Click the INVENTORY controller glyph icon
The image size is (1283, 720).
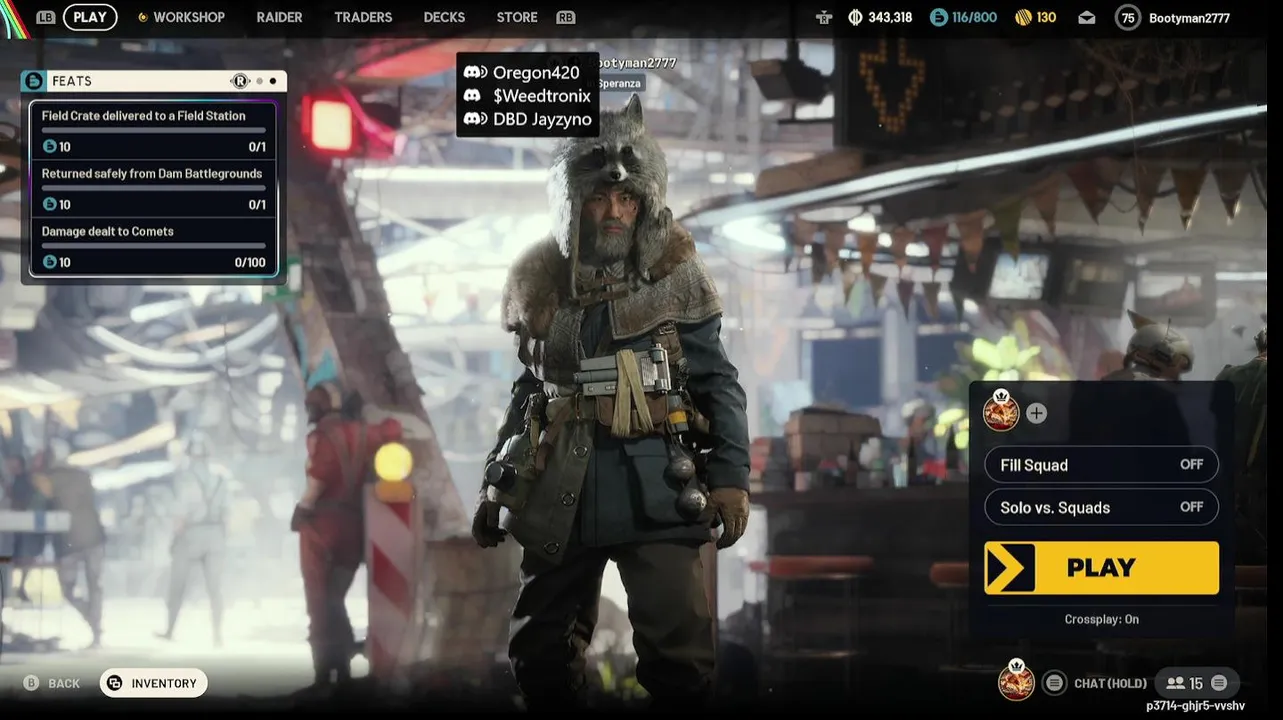click(x=115, y=683)
